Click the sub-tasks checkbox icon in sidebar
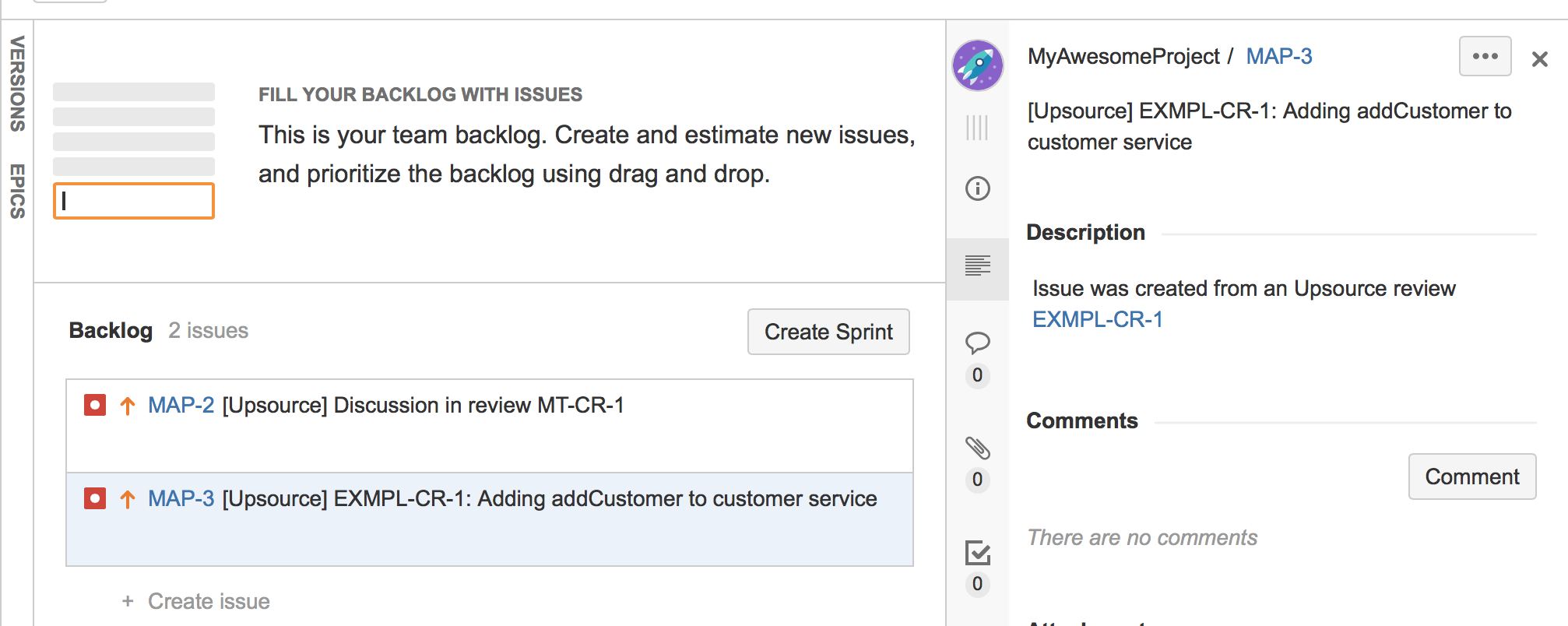1568x626 pixels. point(977,553)
